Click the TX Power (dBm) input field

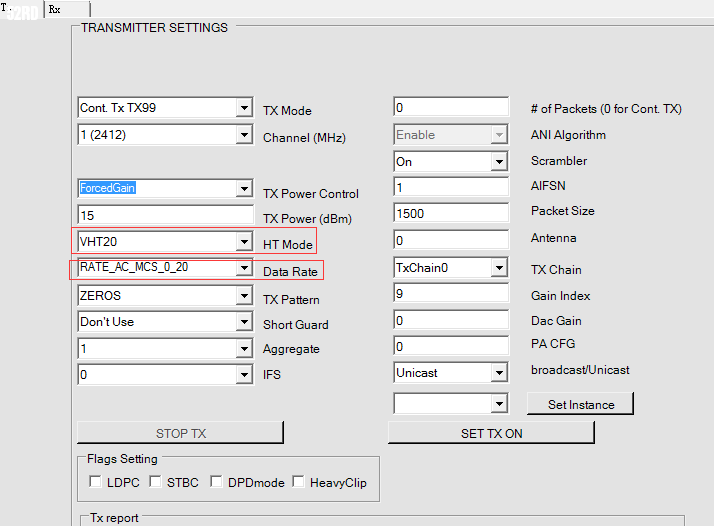(165, 215)
